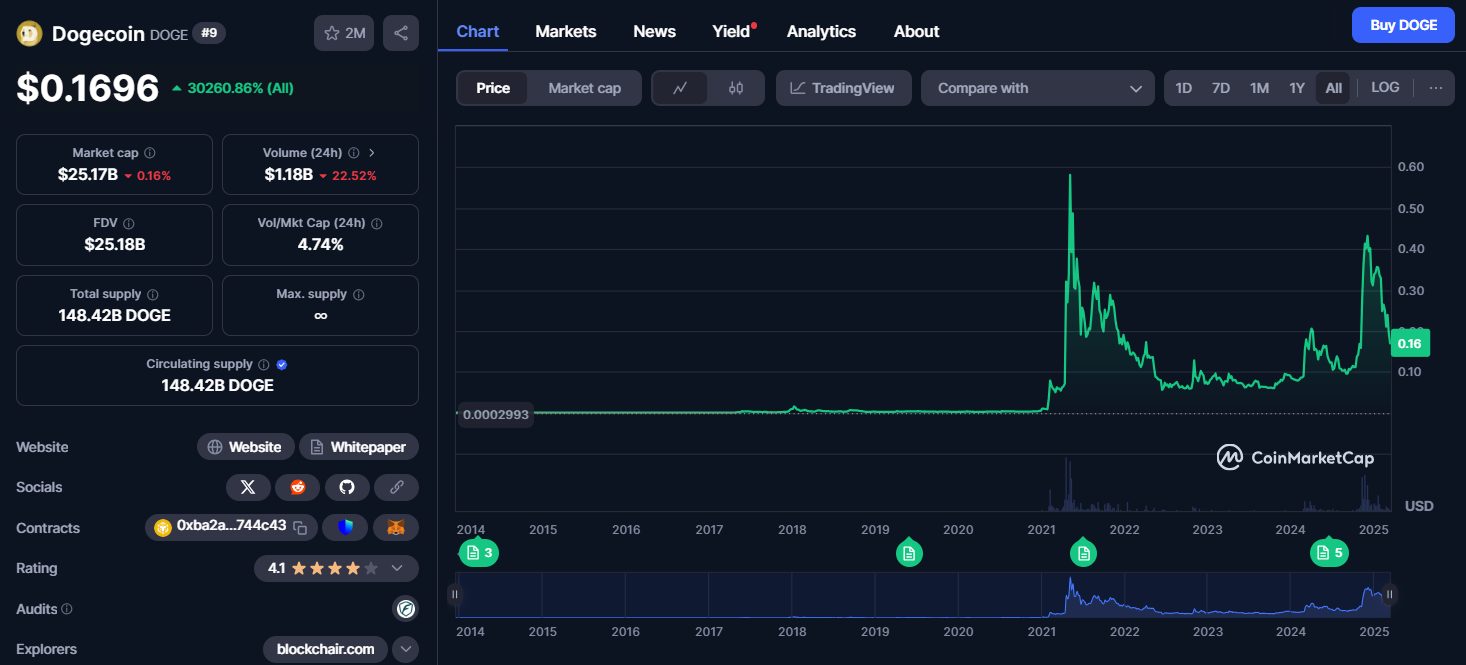Image resolution: width=1466 pixels, height=665 pixels.
Task: Click the verified badge by Circulating supply
Action: tap(282, 365)
